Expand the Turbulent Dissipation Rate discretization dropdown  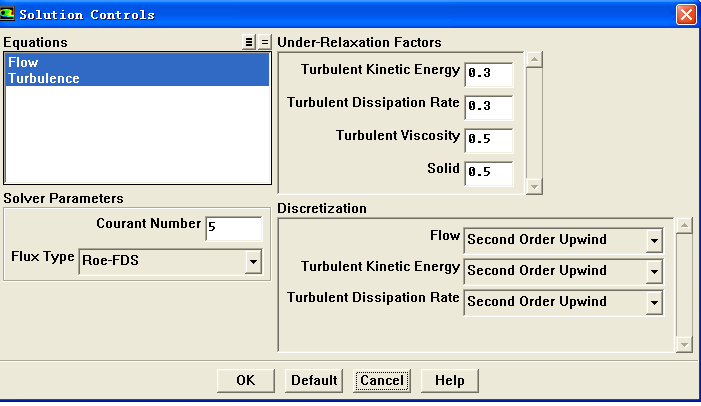click(x=654, y=302)
